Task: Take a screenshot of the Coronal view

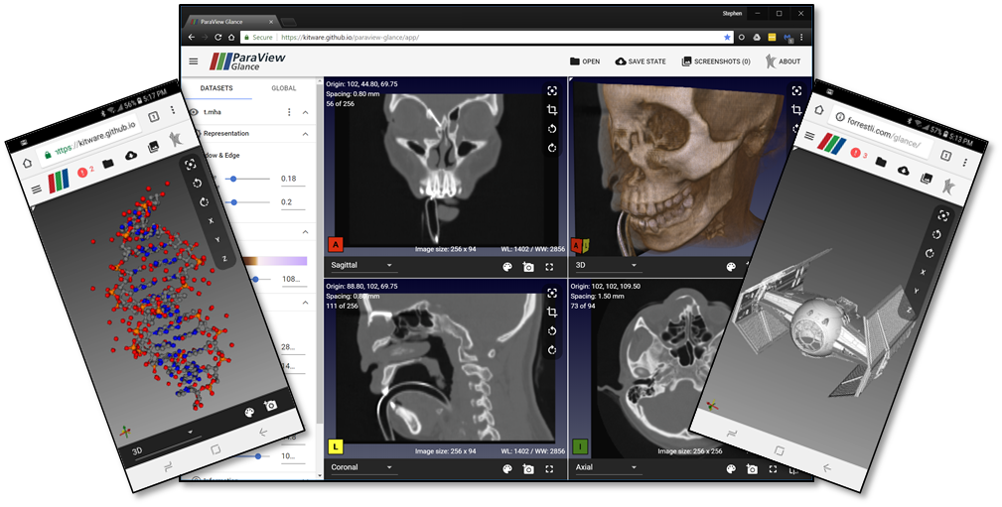Action: coord(528,469)
